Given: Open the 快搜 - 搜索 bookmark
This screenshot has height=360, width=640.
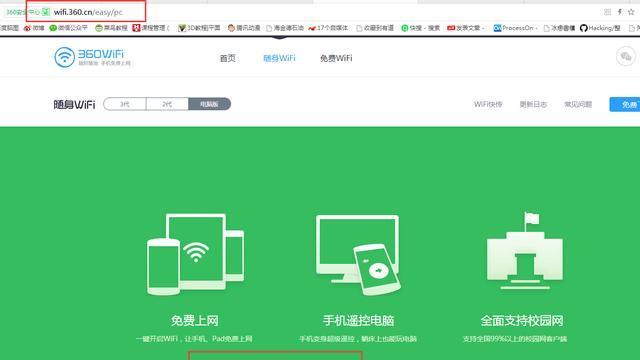Looking at the screenshot, I should click(x=420, y=28).
